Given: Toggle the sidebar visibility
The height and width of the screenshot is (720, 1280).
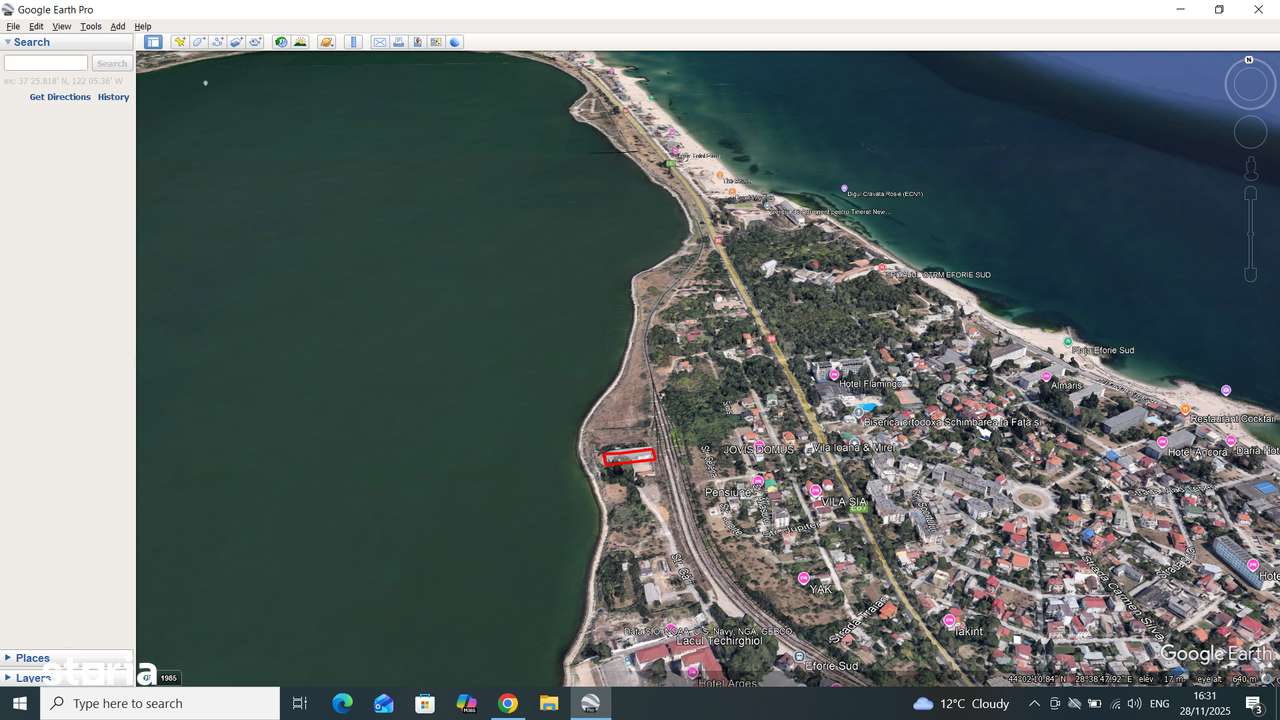Looking at the screenshot, I should point(153,42).
